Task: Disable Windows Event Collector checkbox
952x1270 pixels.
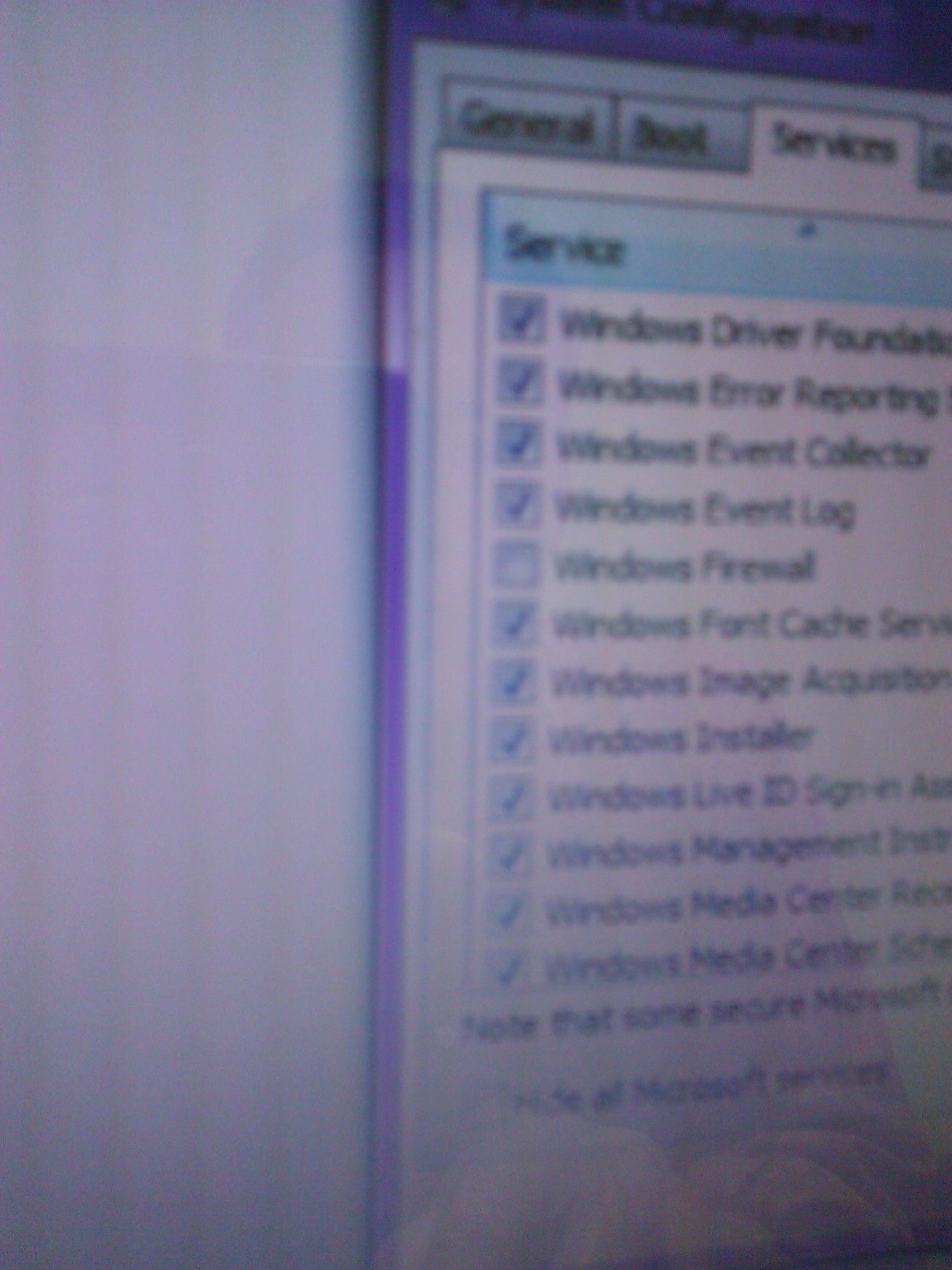Action: pos(519,444)
